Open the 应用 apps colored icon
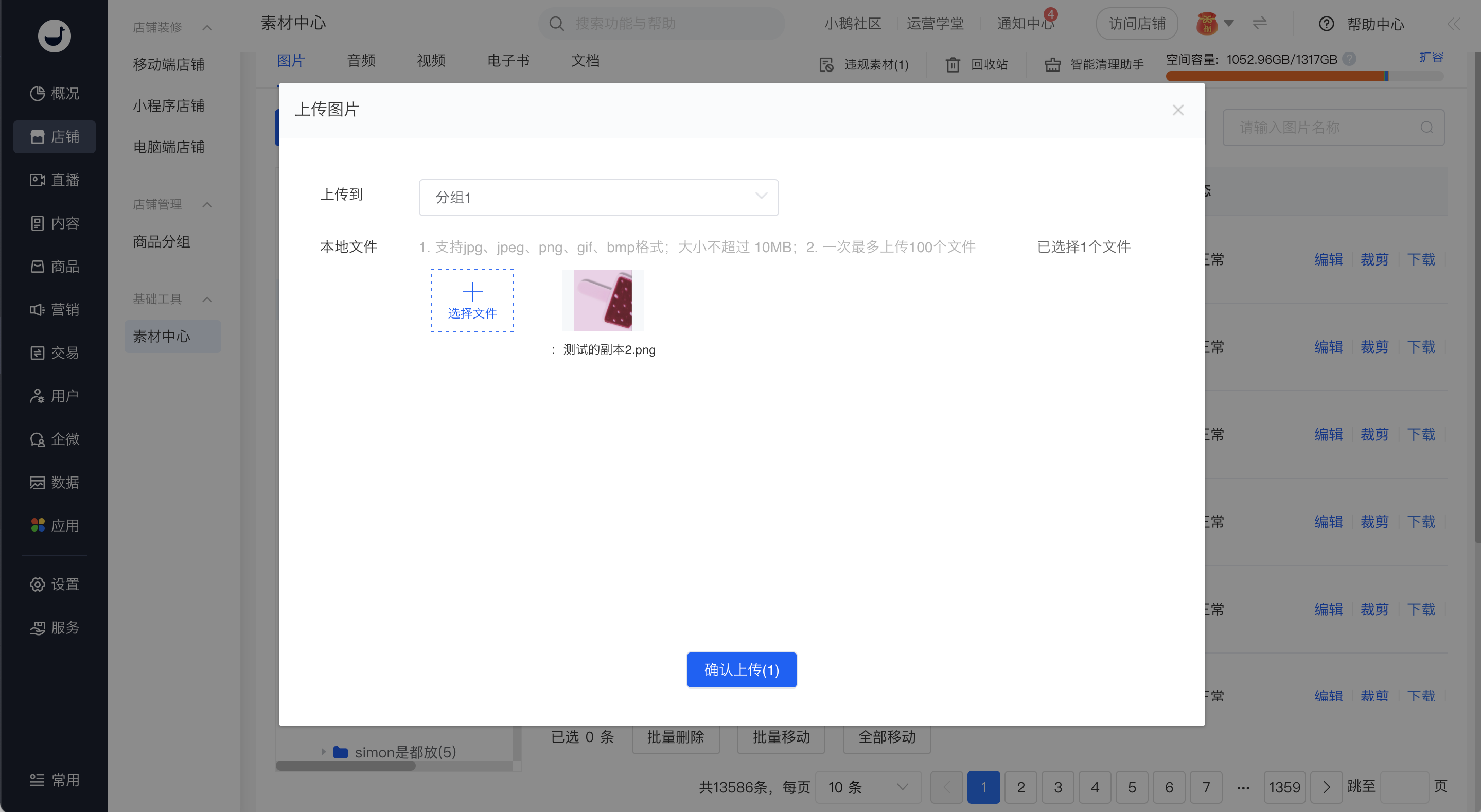The image size is (1481, 812). [x=38, y=525]
